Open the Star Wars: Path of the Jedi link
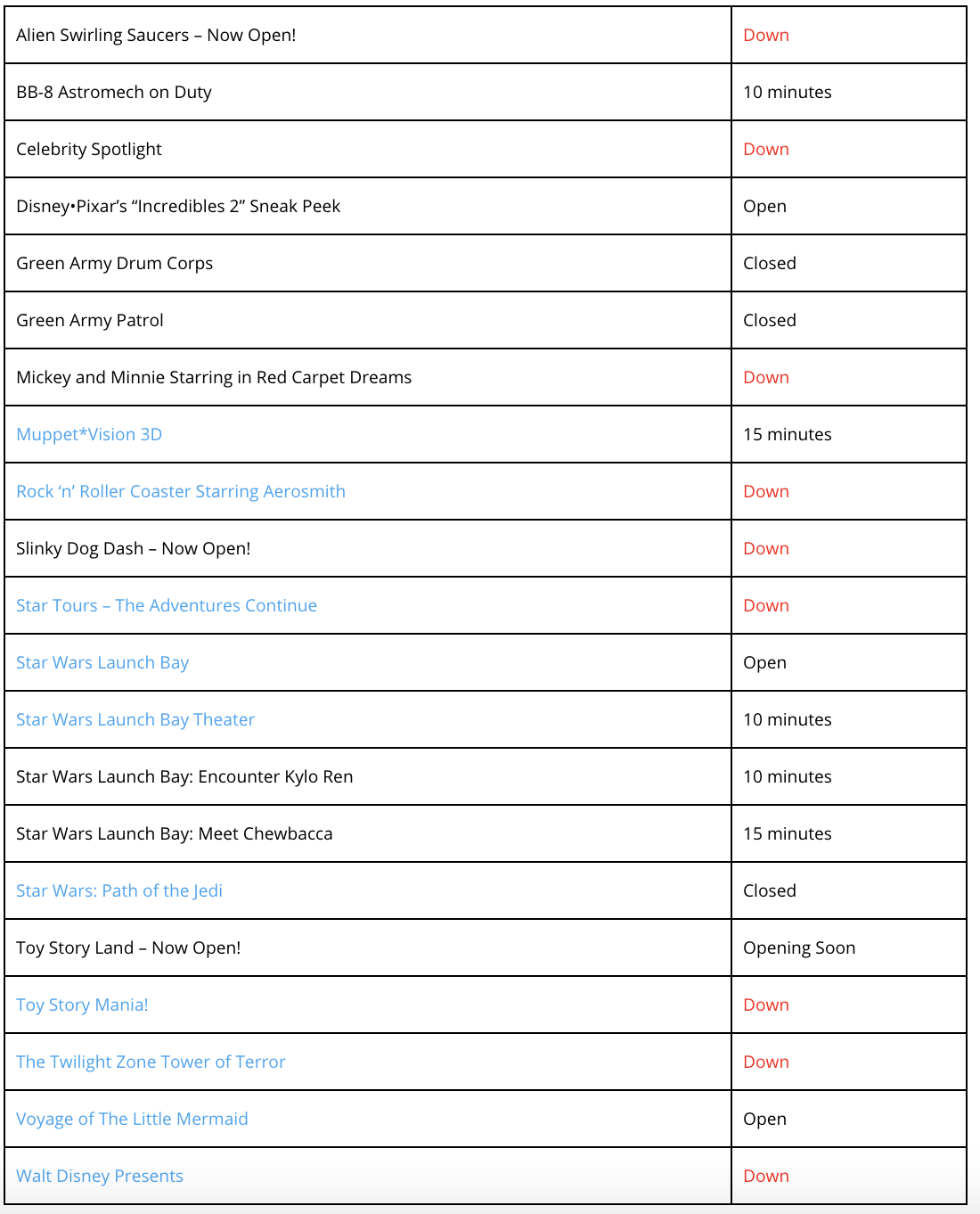 [x=118, y=890]
